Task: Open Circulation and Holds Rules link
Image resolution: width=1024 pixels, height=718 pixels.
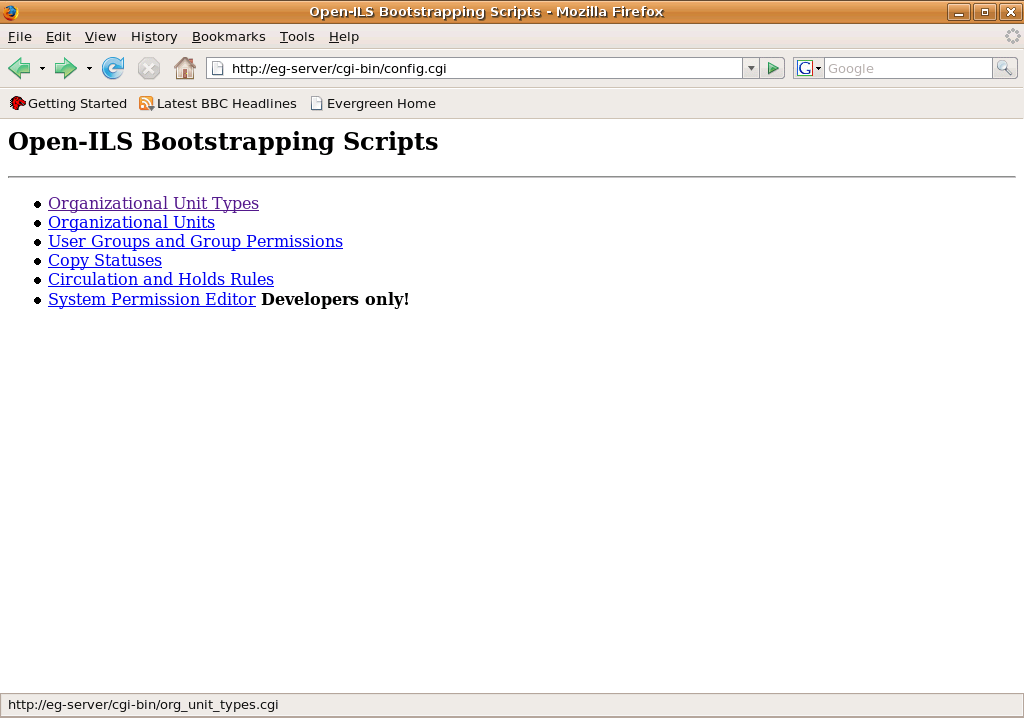Action: (161, 279)
